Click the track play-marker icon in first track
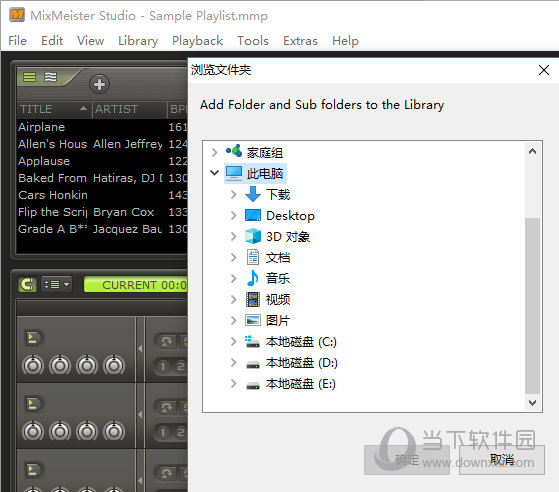 pyautogui.click(x=33, y=338)
